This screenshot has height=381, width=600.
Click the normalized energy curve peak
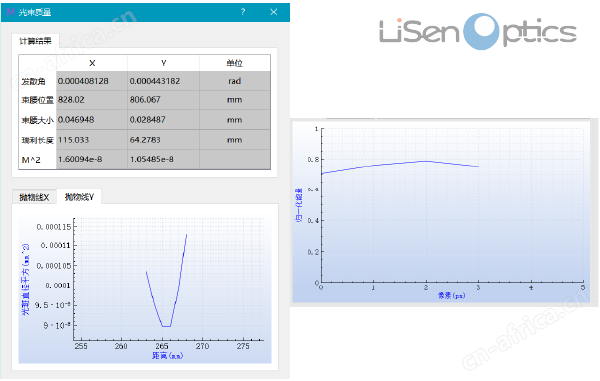pos(426,161)
